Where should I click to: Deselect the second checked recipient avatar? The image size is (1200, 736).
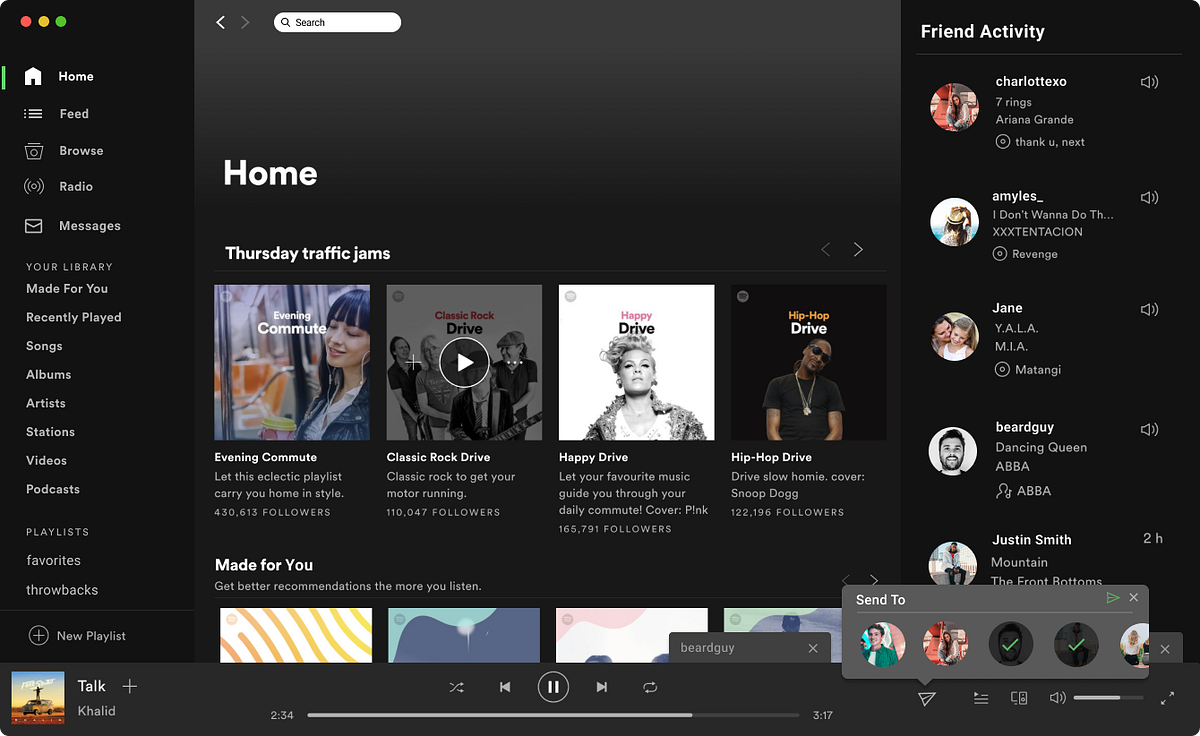click(x=1076, y=645)
